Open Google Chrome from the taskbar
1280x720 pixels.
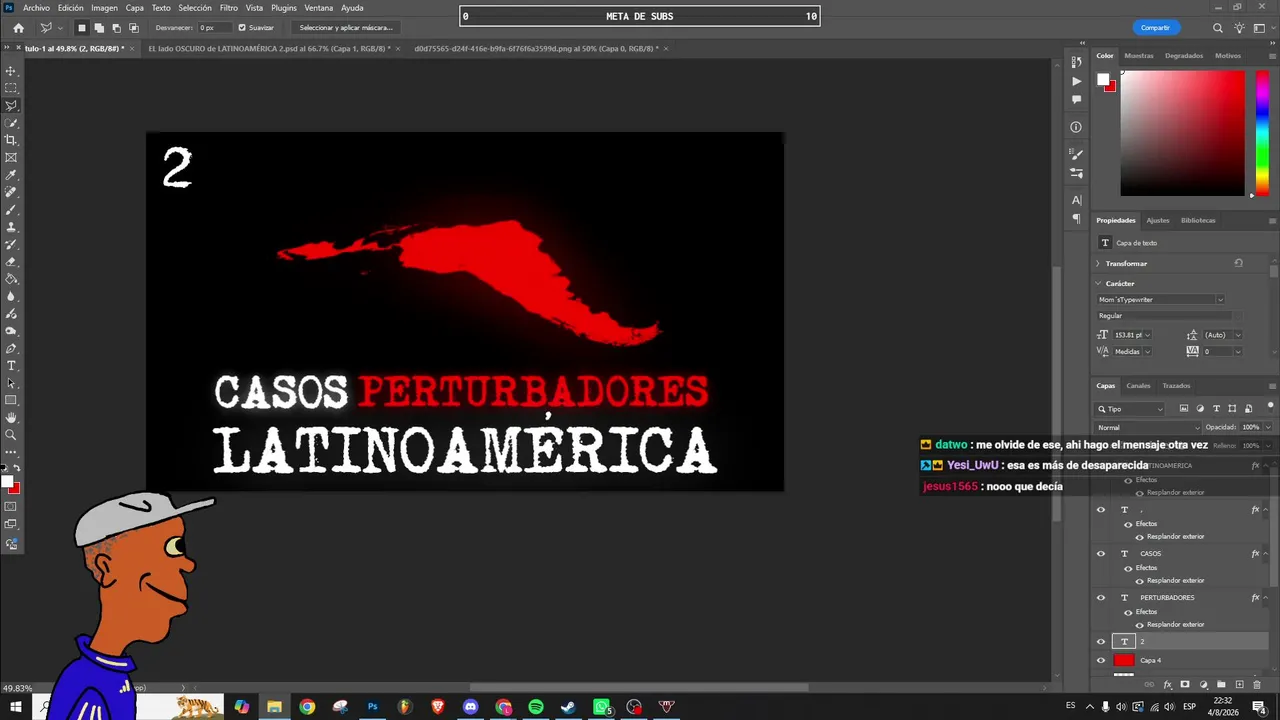pyautogui.click(x=307, y=707)
